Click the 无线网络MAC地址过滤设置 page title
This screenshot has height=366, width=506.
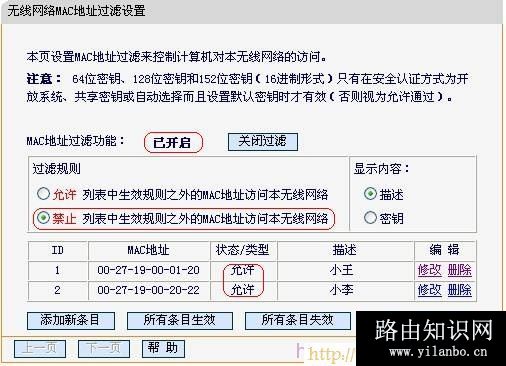click(x=76, y=11)
